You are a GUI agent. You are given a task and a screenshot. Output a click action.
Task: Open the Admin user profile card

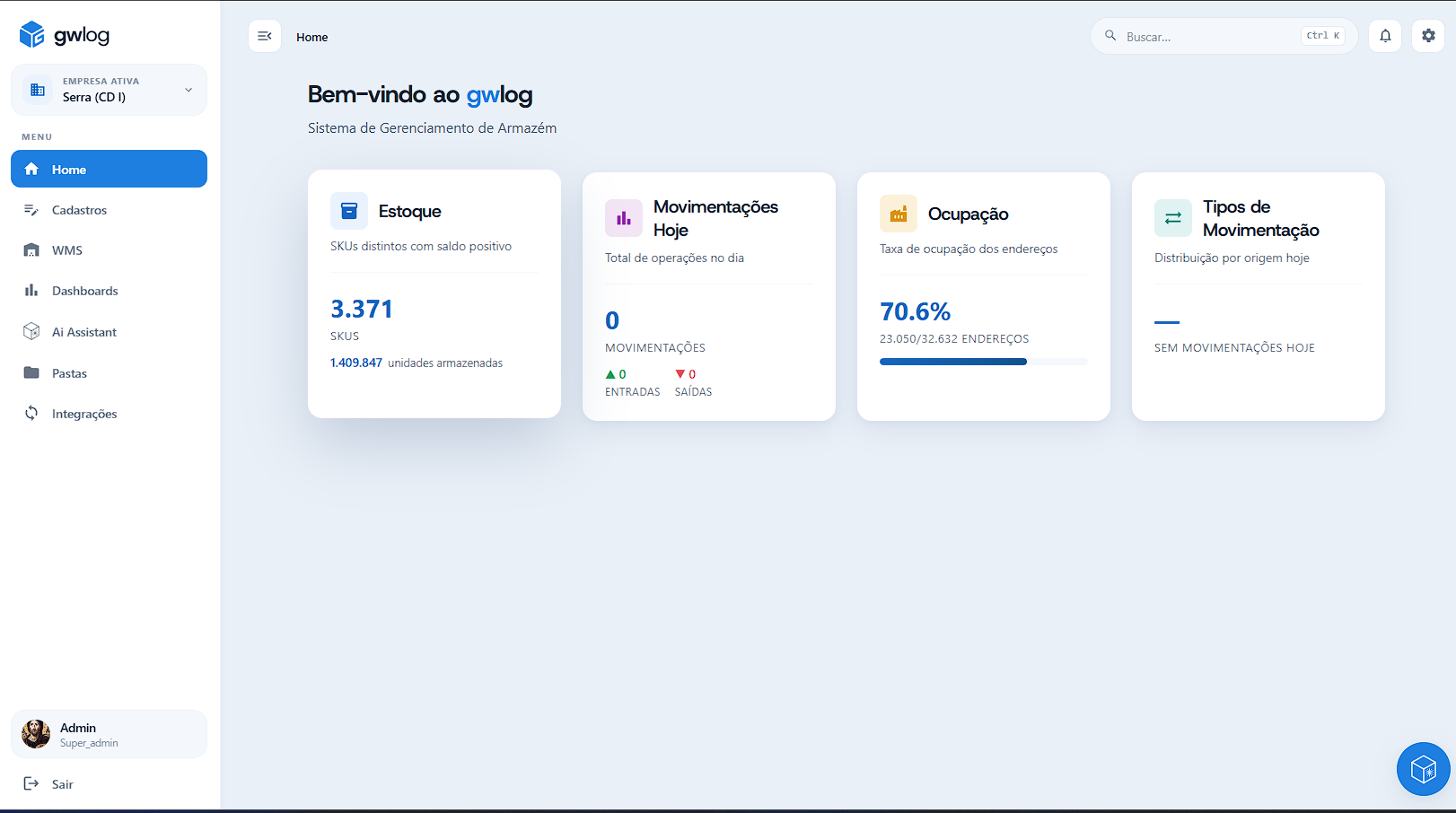109,734
